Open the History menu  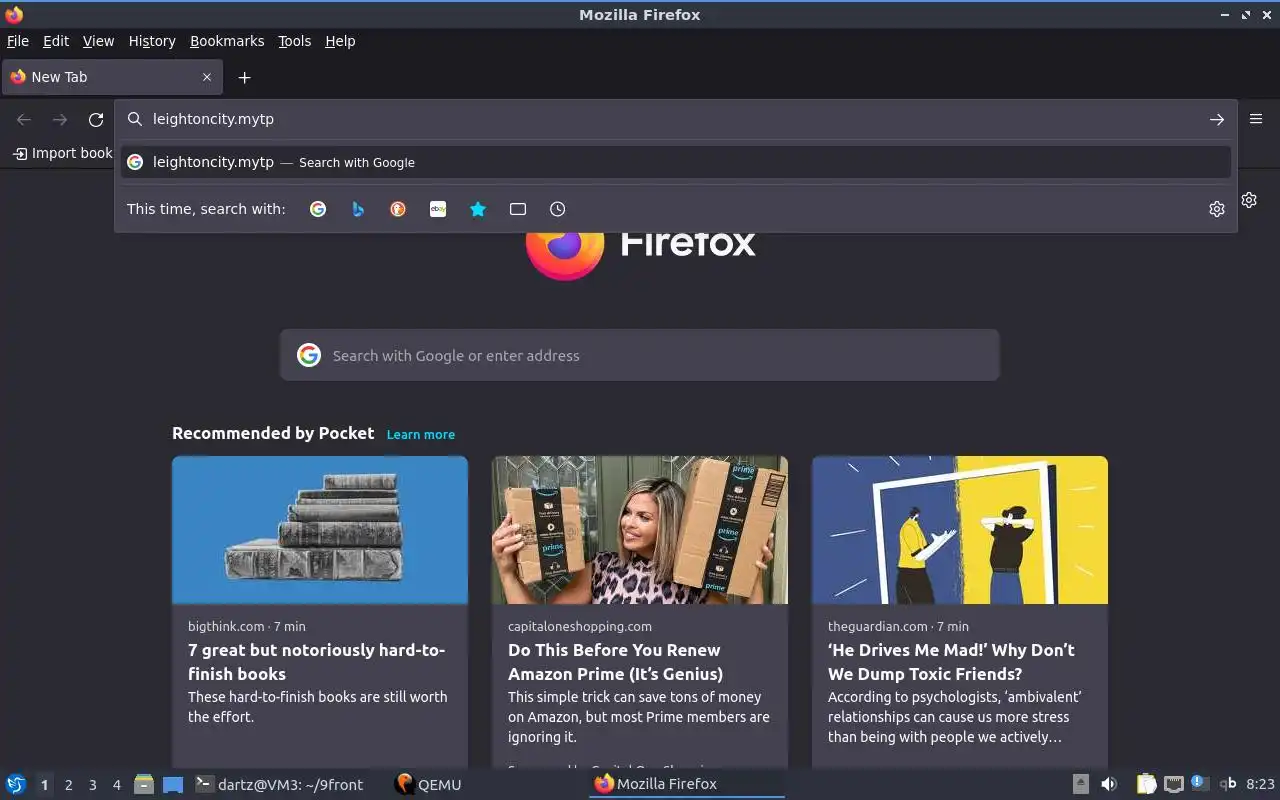click(152, 41)
